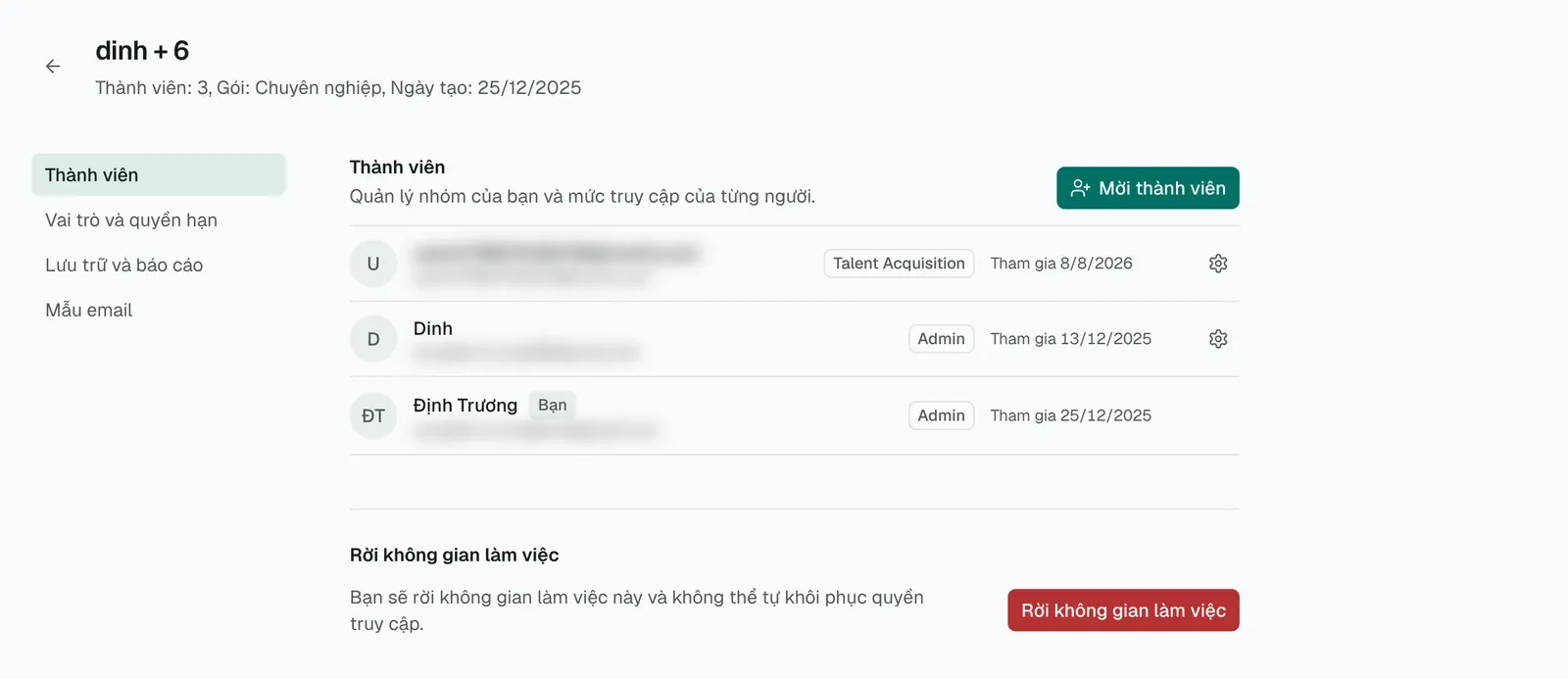Click the workspace title dinh + 6
The width and height of the screenshot is (1568, 679).
[x=142, y=51]
